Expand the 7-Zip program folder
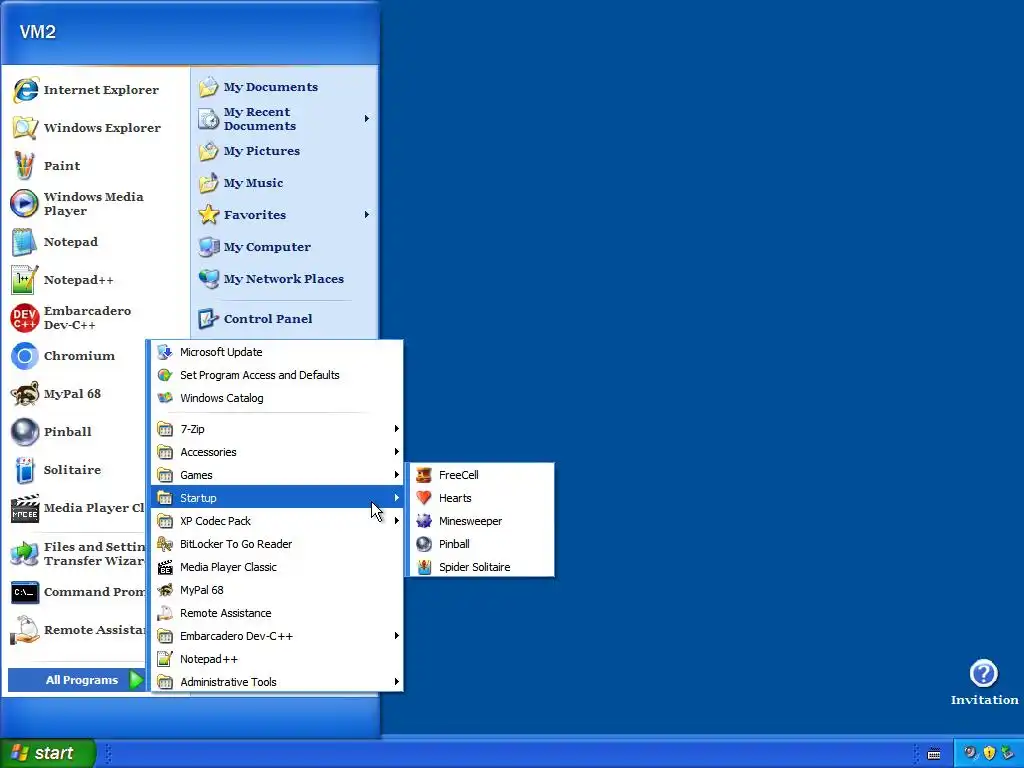1024x768 pixels. tap(277, 429)
